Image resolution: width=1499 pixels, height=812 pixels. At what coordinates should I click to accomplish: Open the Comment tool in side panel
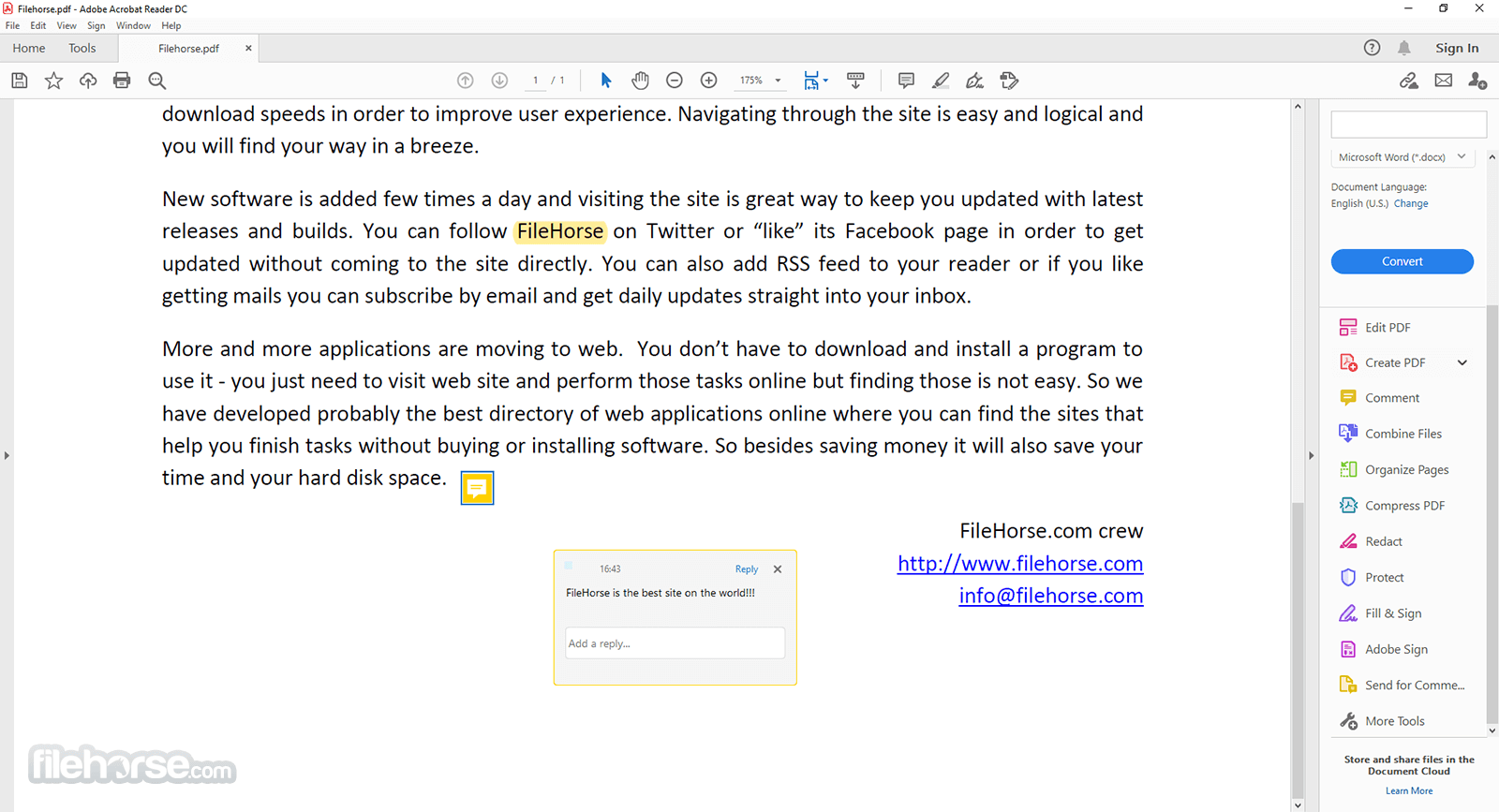coord(1379,398)
